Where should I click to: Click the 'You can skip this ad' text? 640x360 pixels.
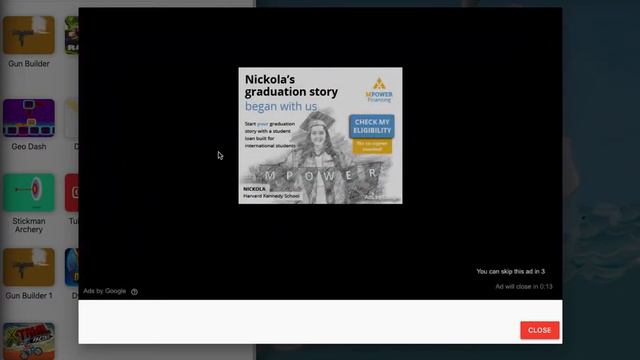click(x=510, y=271)
